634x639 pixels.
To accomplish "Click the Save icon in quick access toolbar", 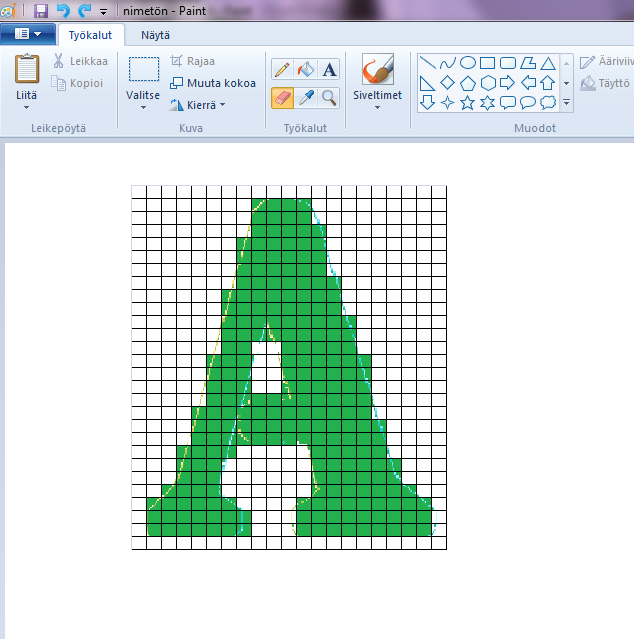I will coord(41,11).
